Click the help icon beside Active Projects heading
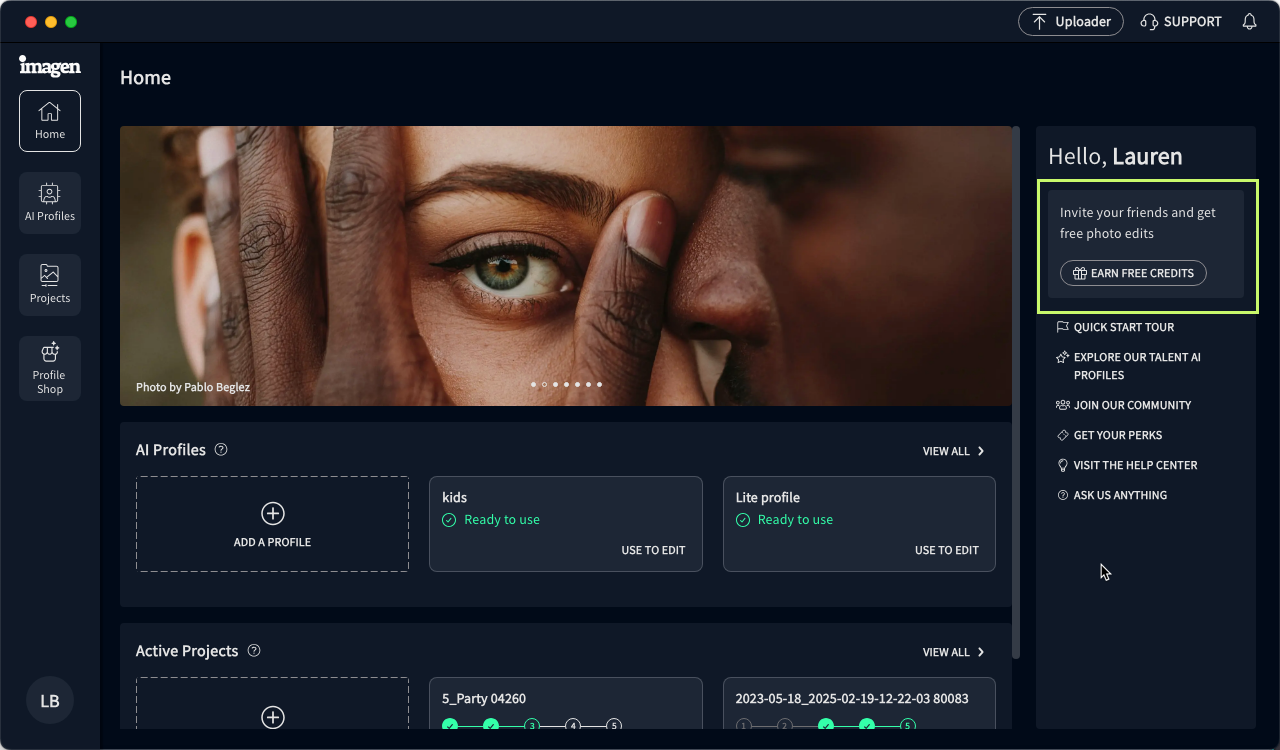 254,651
